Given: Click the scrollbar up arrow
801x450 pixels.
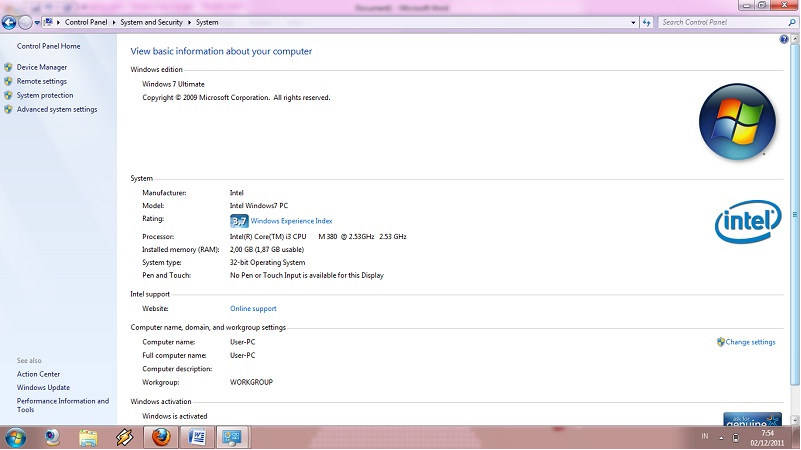Looking at the screenshot, I should (x=794, y=39).
